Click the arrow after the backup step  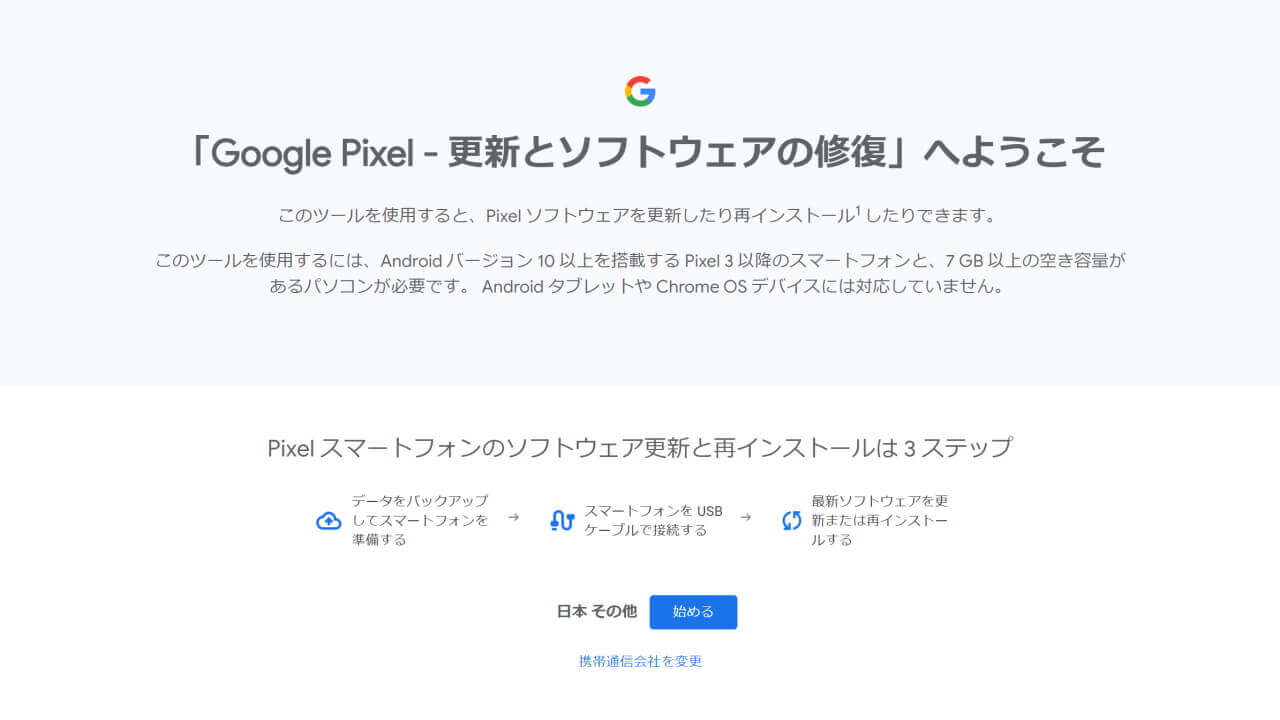click(513, 518)
